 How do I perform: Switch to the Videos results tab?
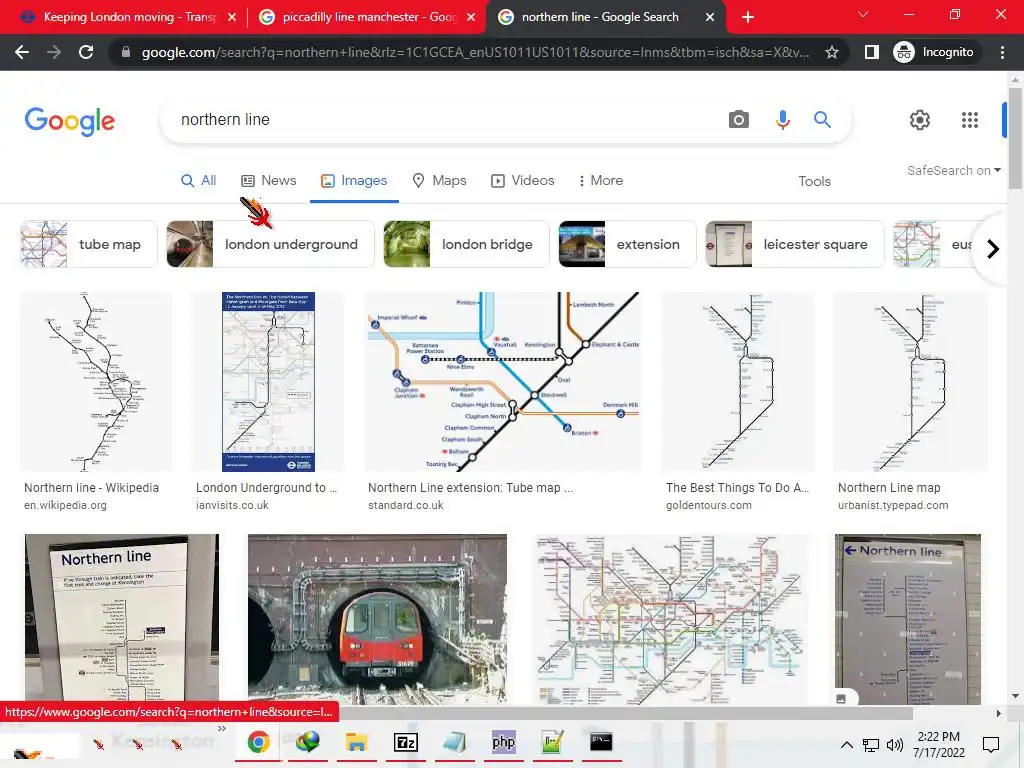pyautogui.click(x=522, y=180)
